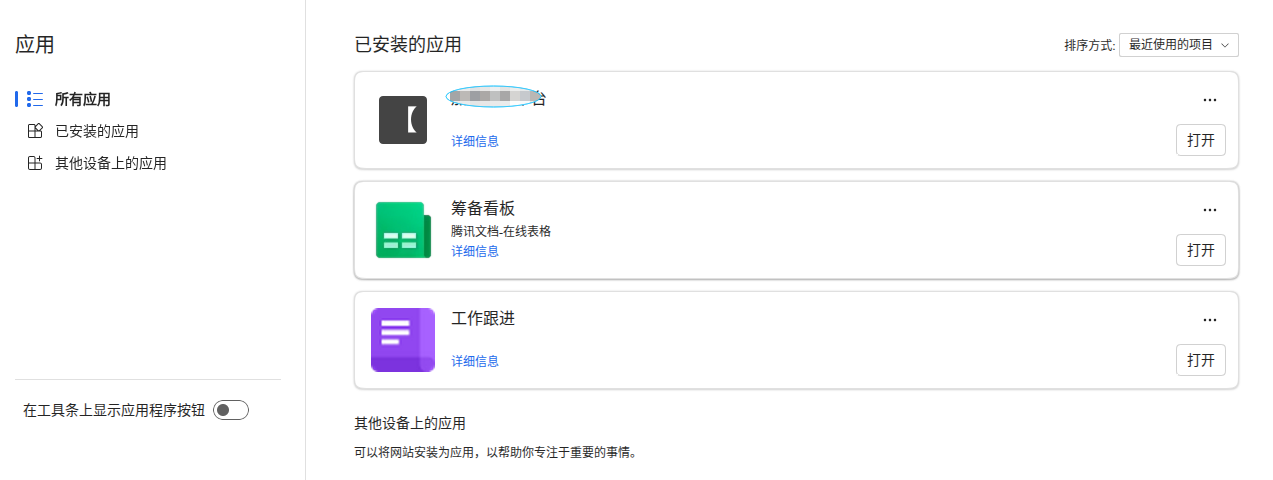Toggle 在工具条上显示应用程序按钮 switch
The image size is (1273, 480).
point(231,410)
